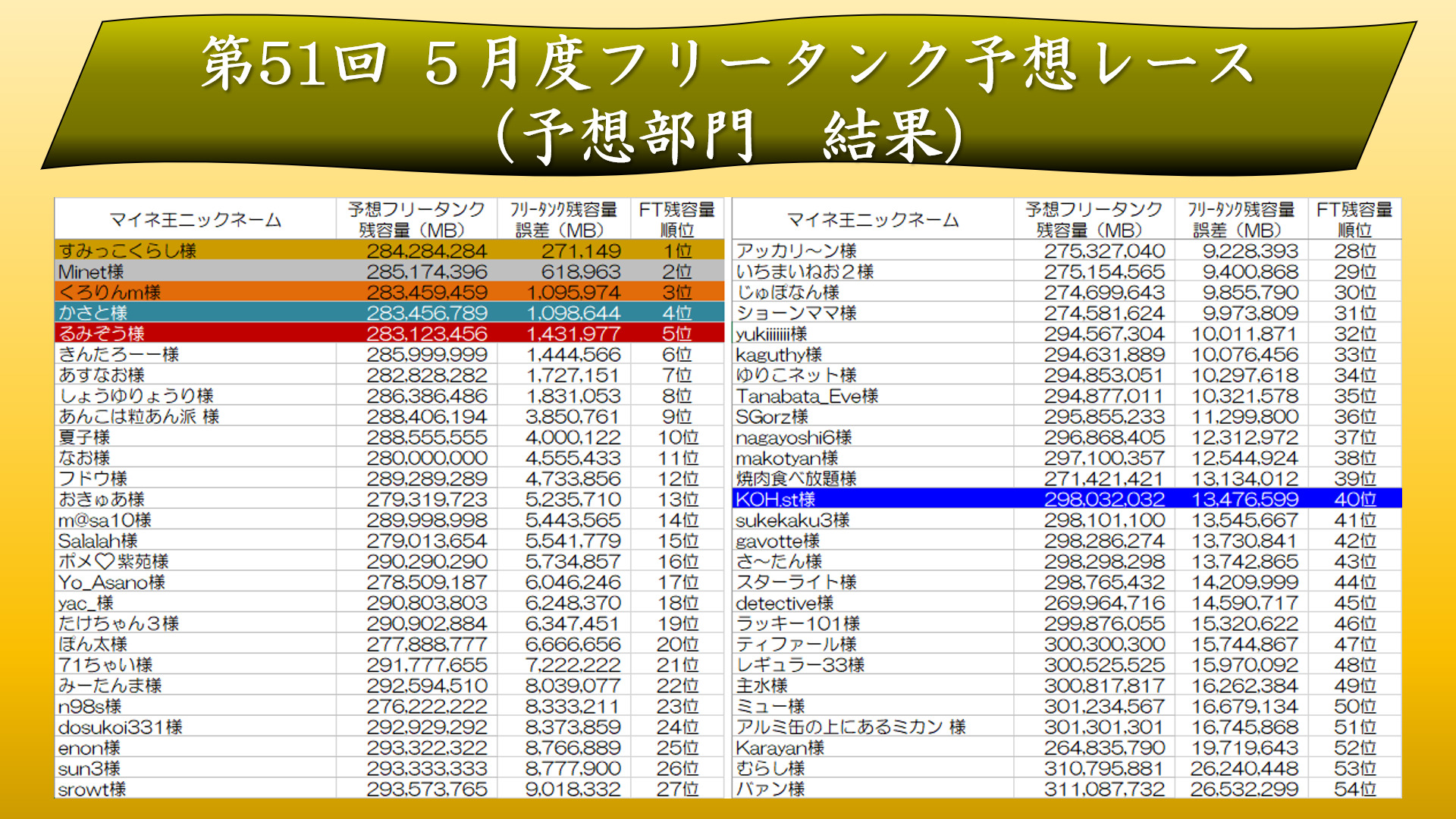Click the left マイネ王ニックネーム column header

195,220
